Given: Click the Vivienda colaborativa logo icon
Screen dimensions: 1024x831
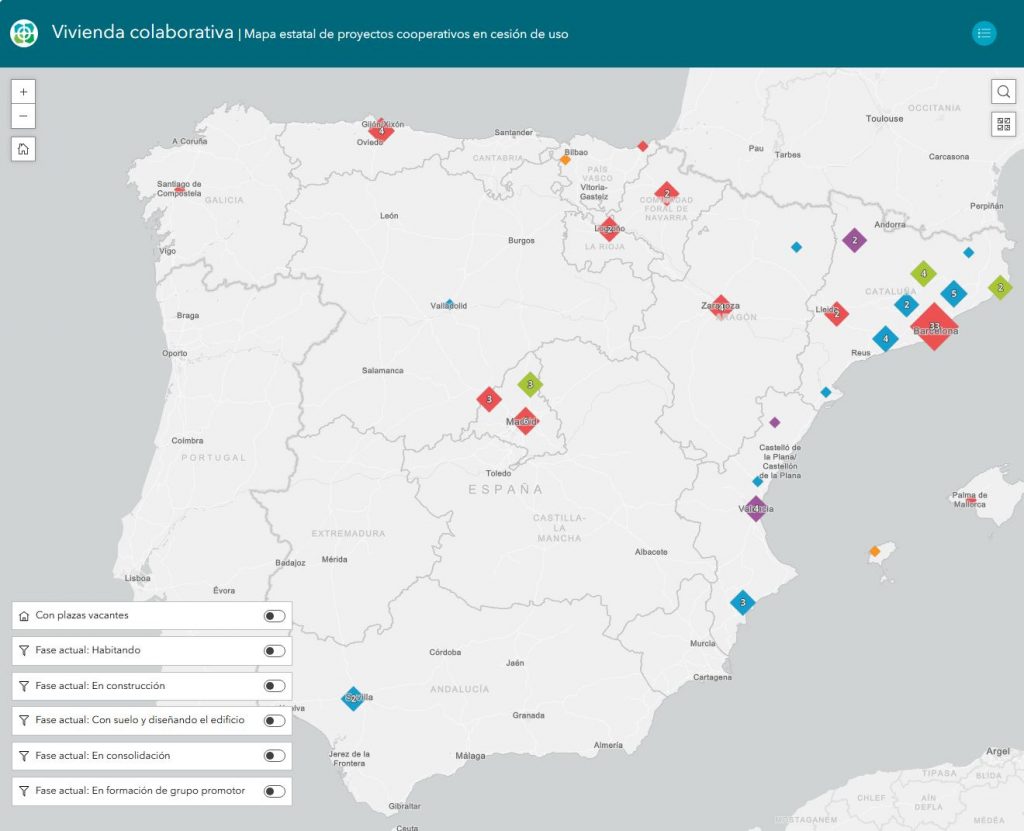Looking at the screenshot, I should click(x=23, y=33).
